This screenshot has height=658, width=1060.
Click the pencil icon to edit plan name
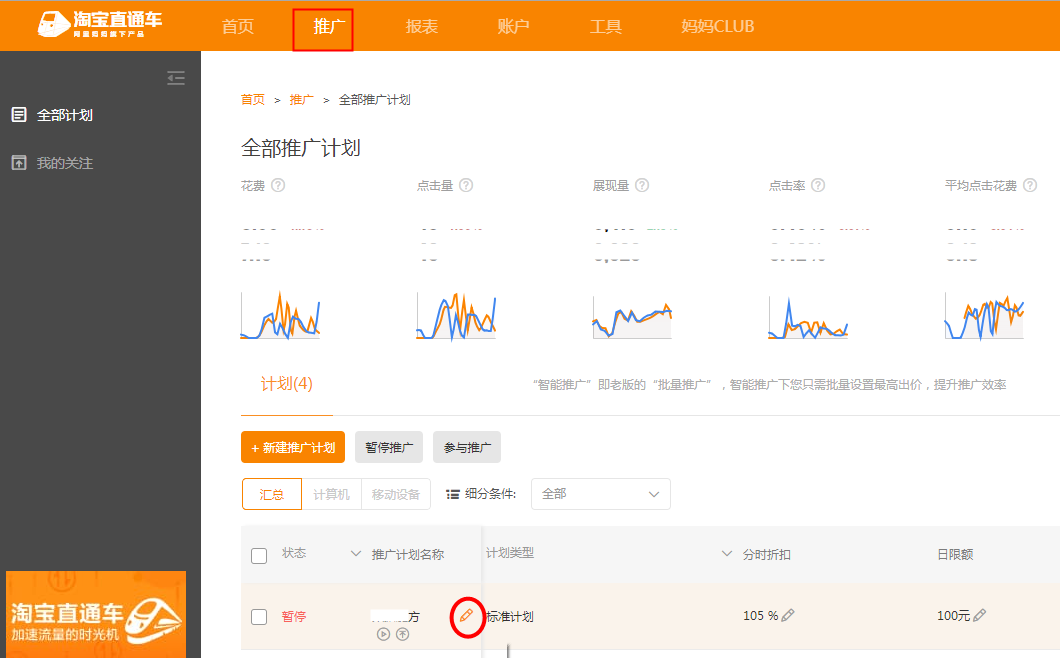tap(466, 615)
